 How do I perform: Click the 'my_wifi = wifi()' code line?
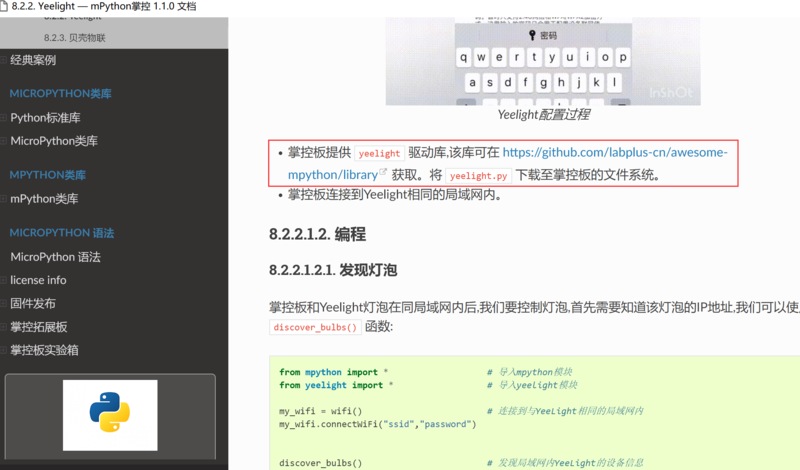[x=320, y=411]
